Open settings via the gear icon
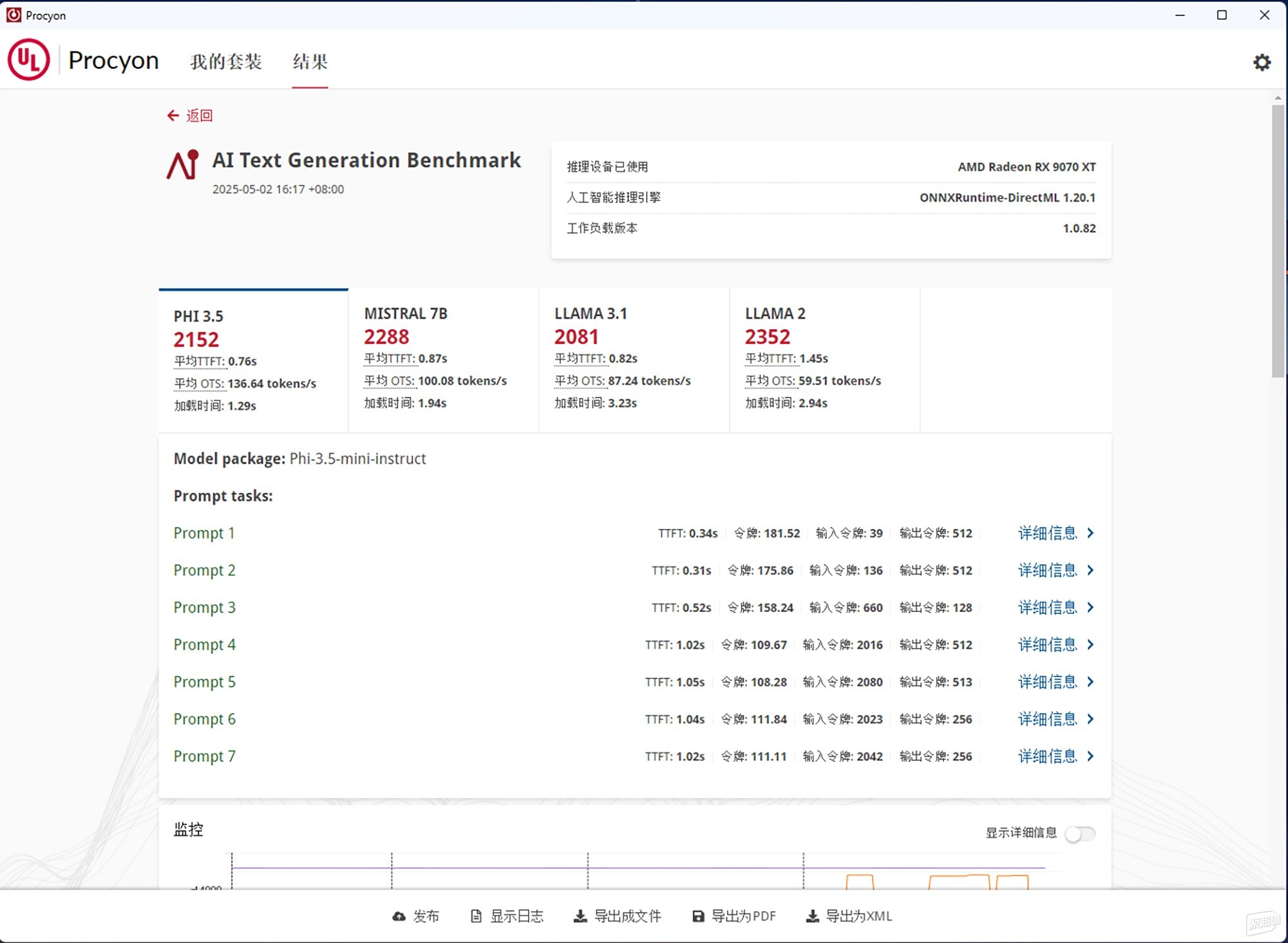The height and width of the screenshot is (943, 1288). point(1262,62)
